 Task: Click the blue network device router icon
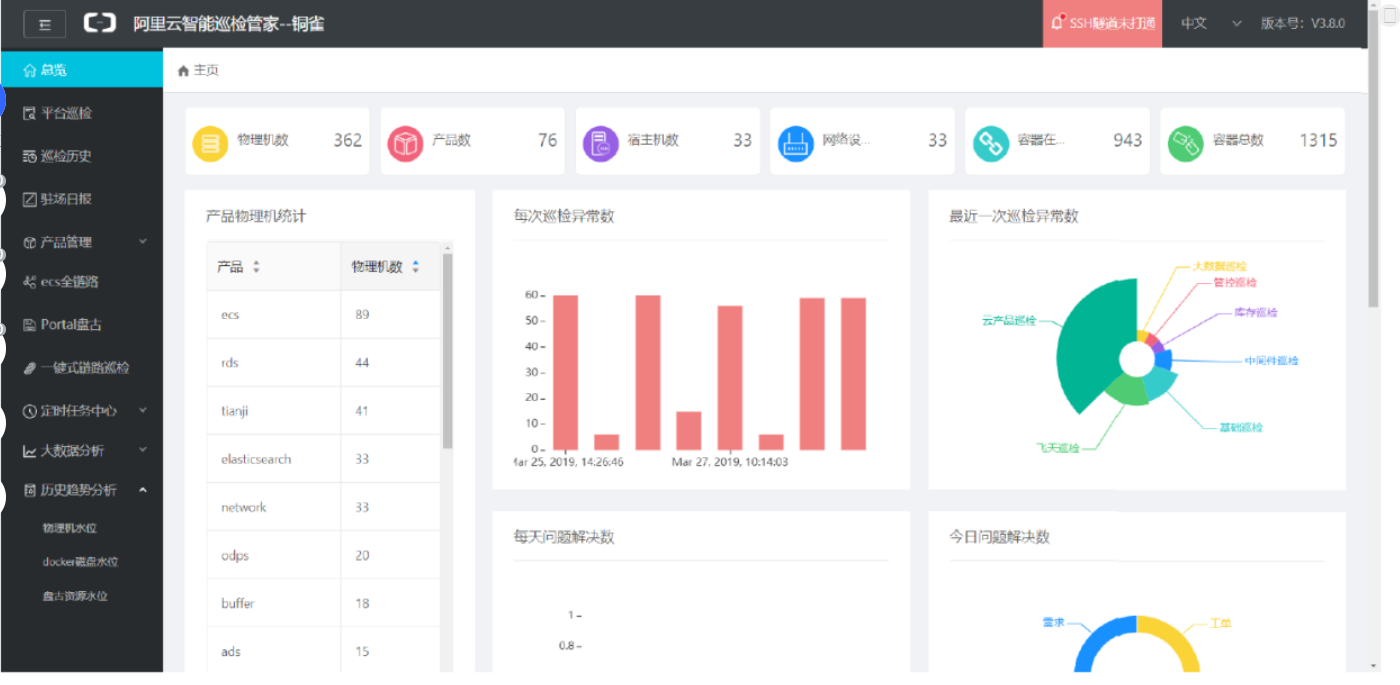(x=796, y=144)
